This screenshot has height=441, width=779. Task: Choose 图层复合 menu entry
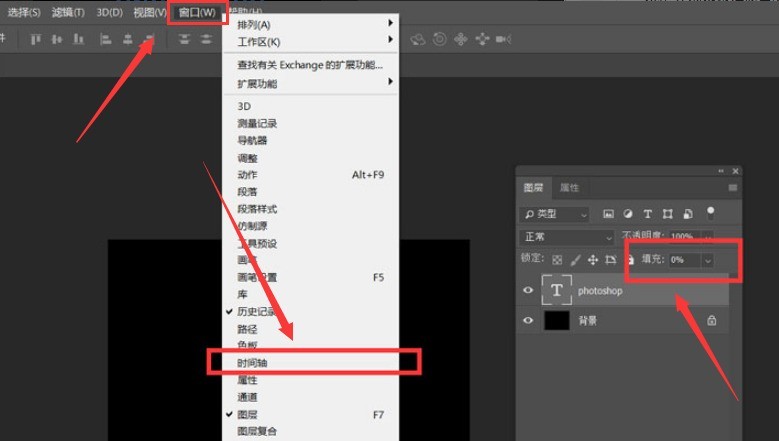(310, 431)
